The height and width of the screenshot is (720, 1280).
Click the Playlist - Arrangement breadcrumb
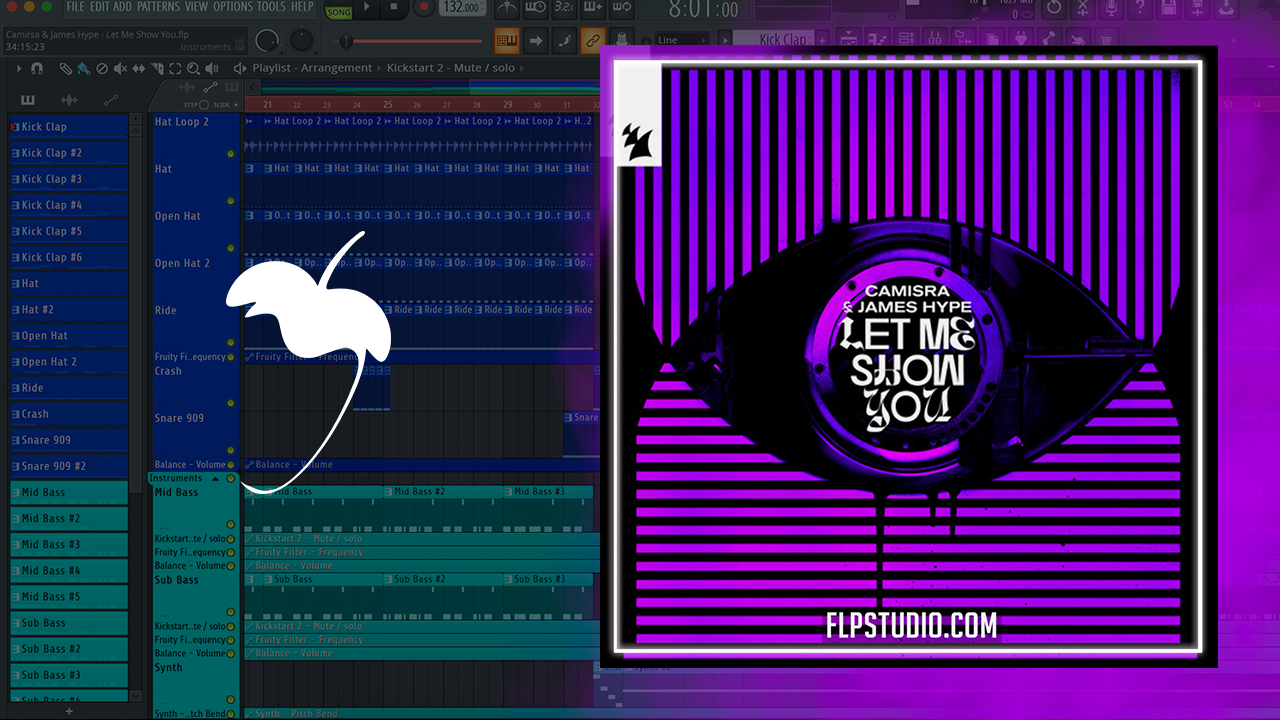tap(312, 68)
